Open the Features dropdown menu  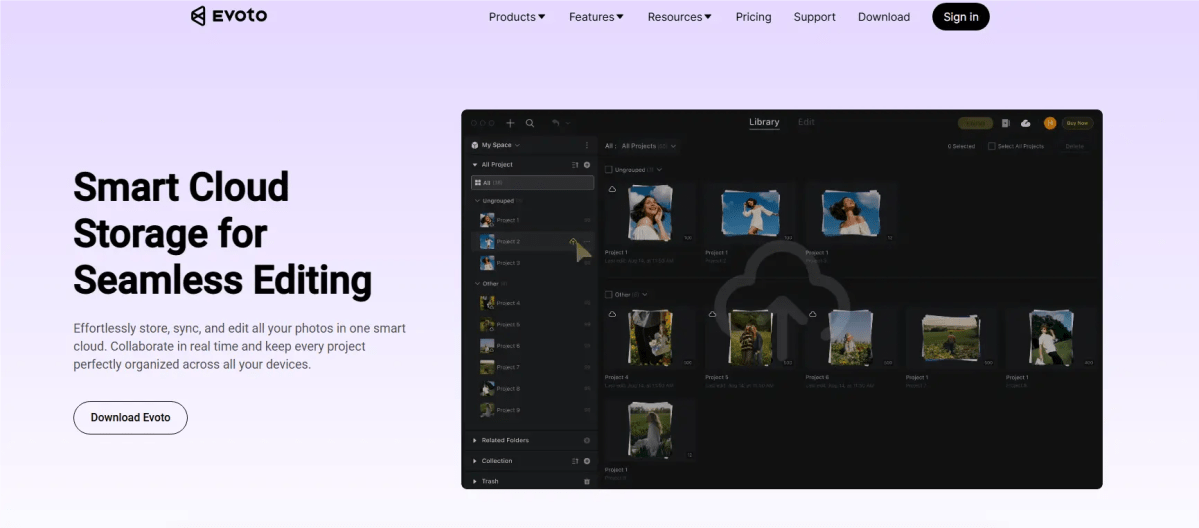click(596, 17)
